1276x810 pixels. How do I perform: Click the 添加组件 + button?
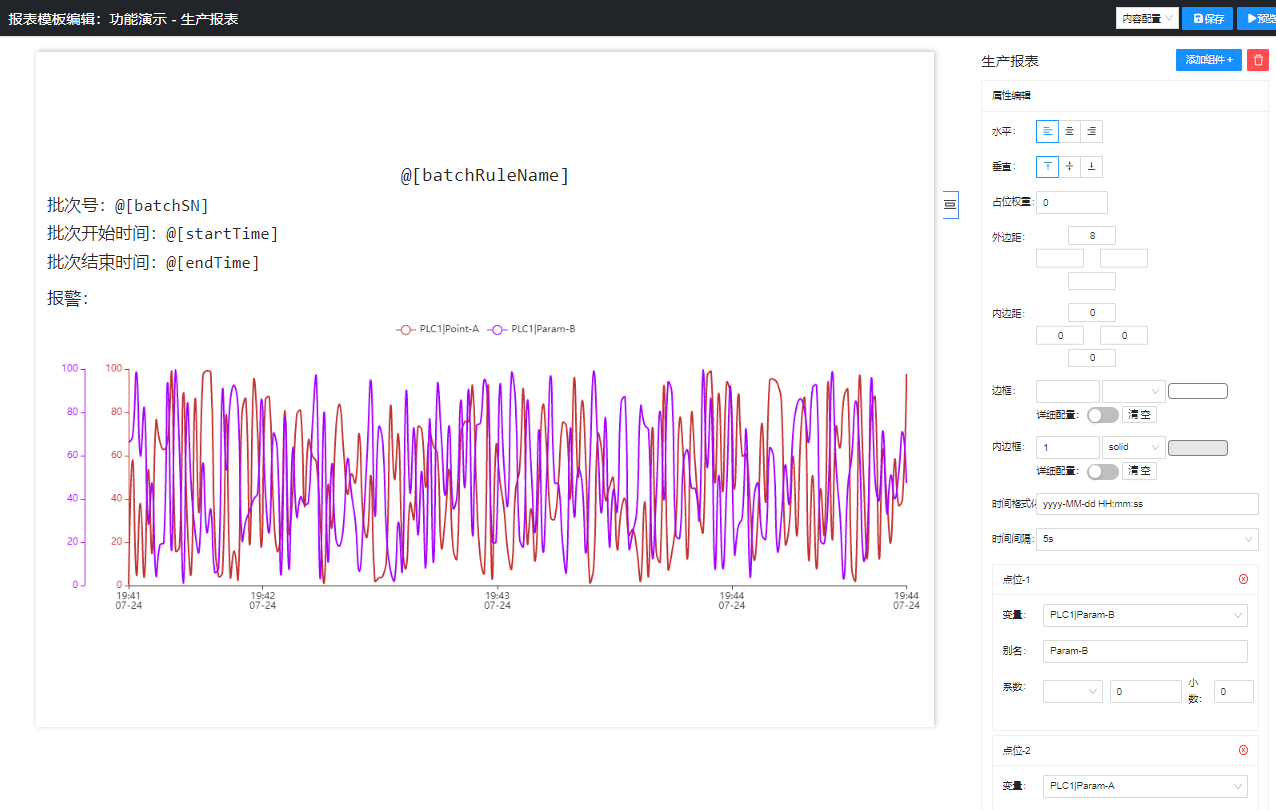coord(1208,60)
